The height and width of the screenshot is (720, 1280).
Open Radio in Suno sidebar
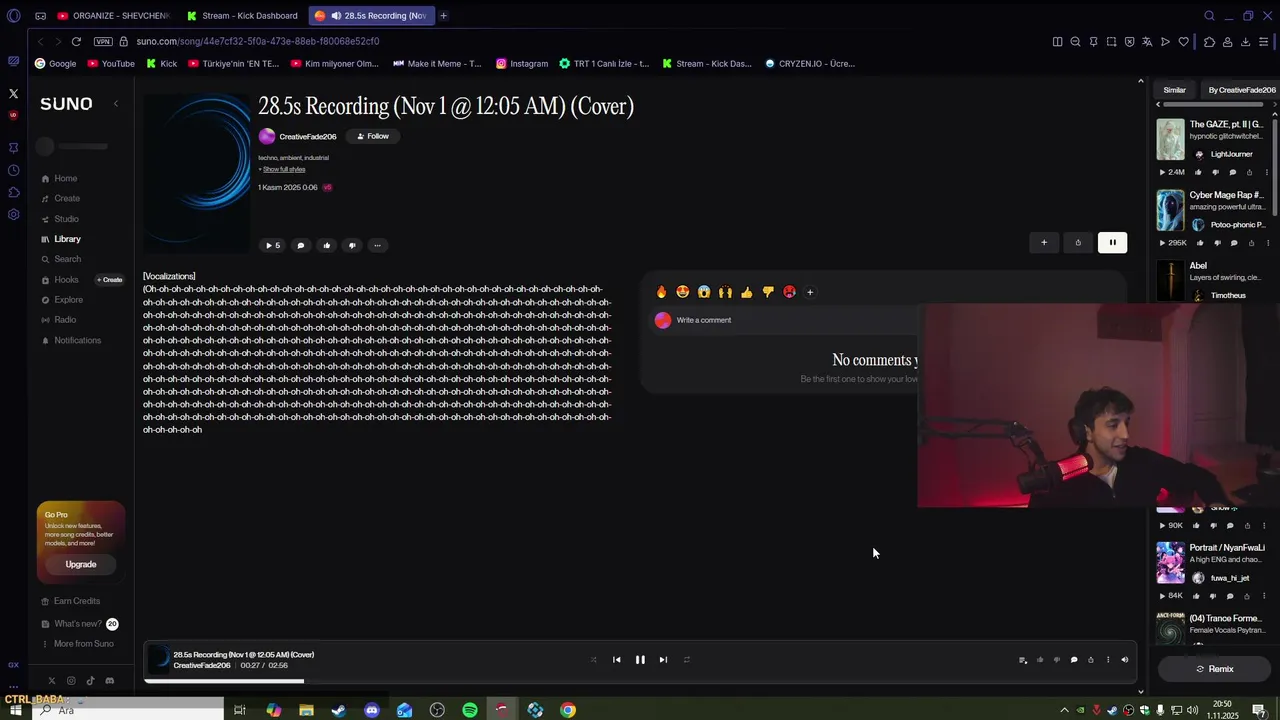click(x=65, y=320)
